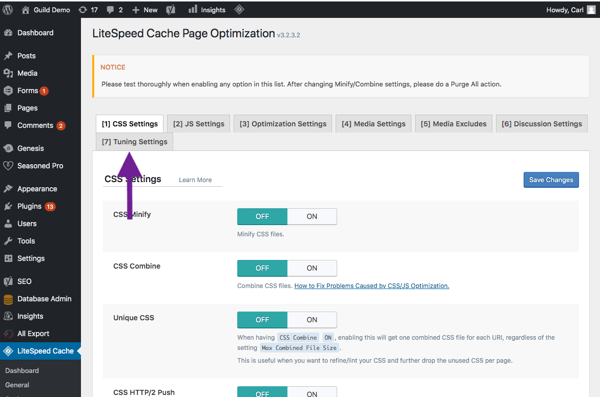
Task: Click the Insights bar chart icon in admin bar
Action: (x=192, y=10)
